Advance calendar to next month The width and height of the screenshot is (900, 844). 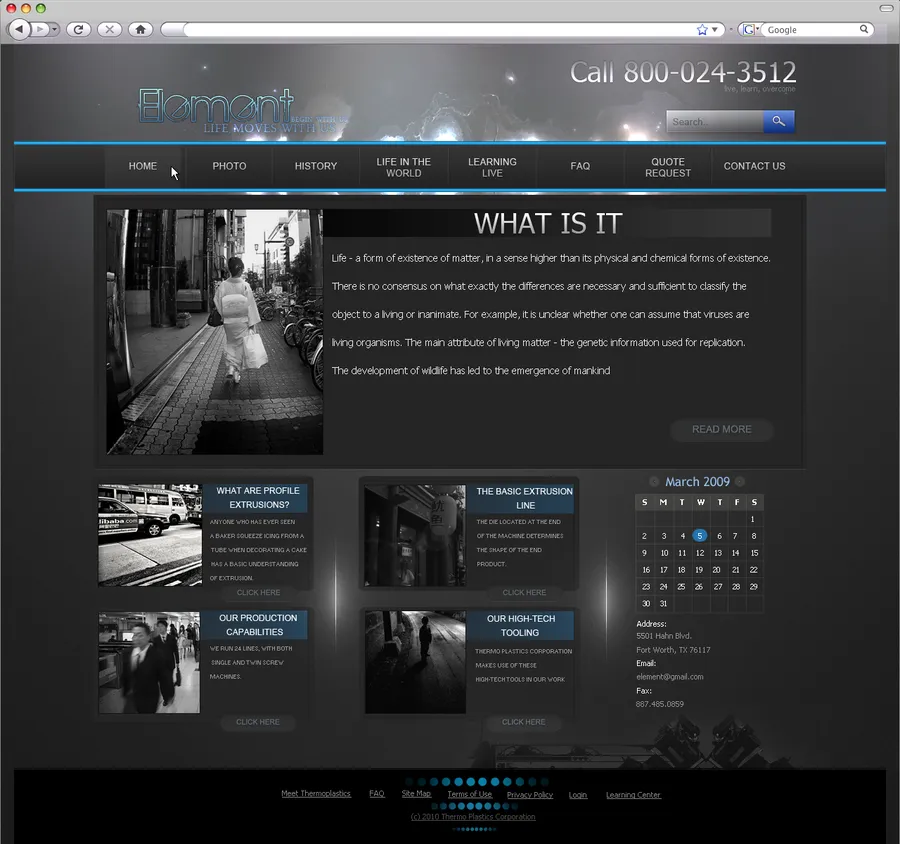[740, 482]
